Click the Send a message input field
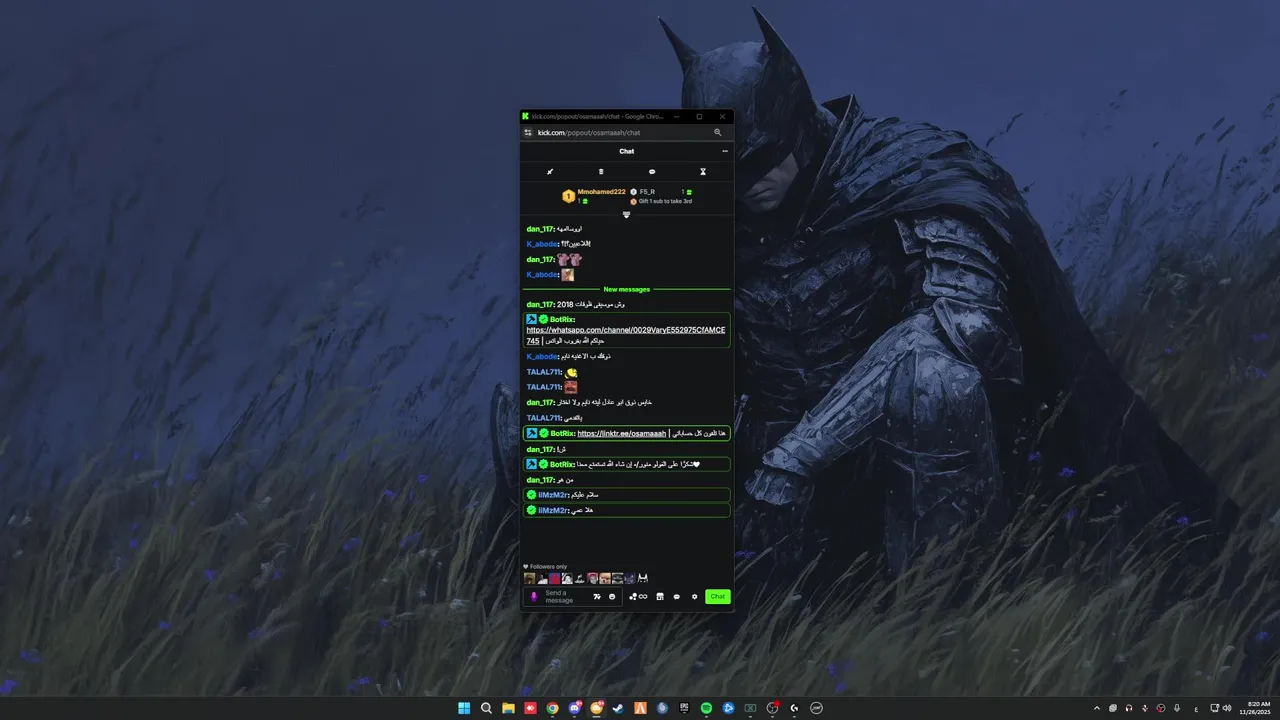The image size is (1280, 720). coord(566,596)
